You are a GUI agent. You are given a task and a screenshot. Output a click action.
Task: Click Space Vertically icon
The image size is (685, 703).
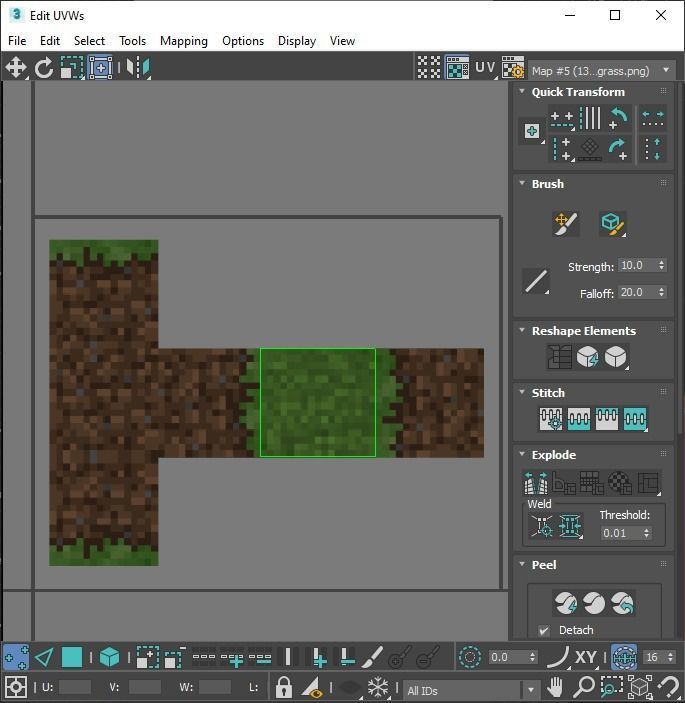[x=653, y=148]
